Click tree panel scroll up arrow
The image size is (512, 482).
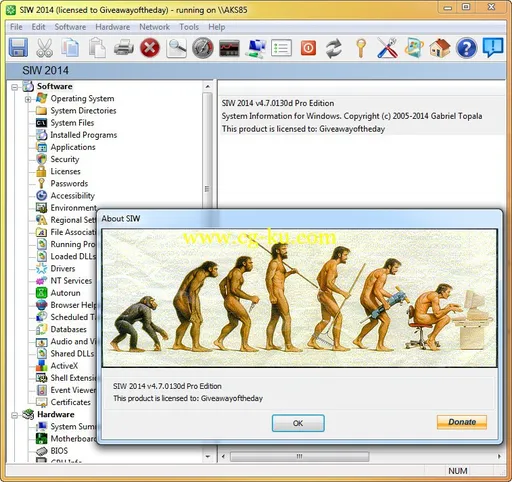[208, 87]
